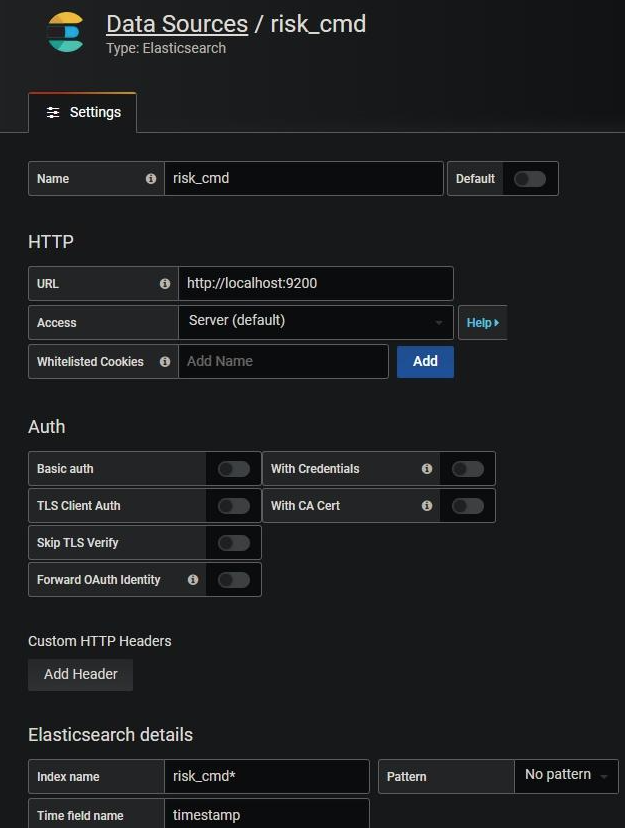Viewport: 625px width, 828px height.
Task: Select the Settings tab
Action: click(83, 113)
